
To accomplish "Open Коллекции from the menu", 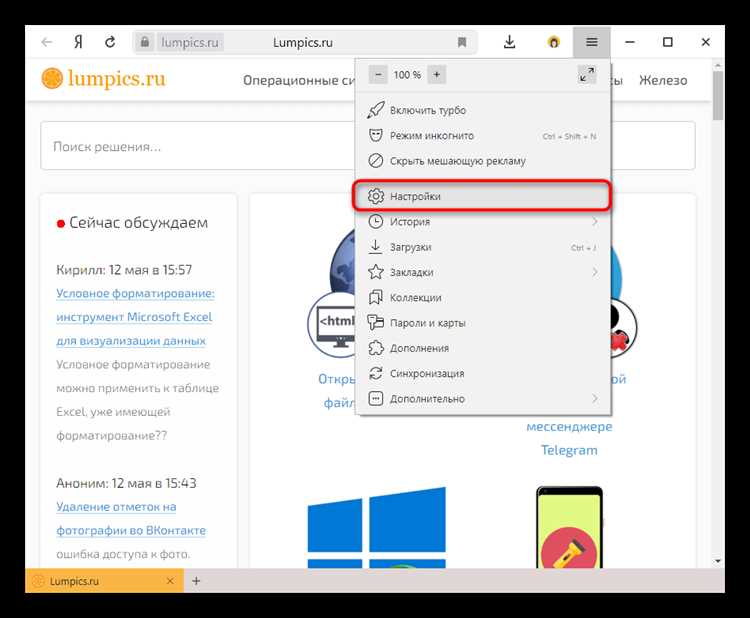I will (x=483, y=298).
